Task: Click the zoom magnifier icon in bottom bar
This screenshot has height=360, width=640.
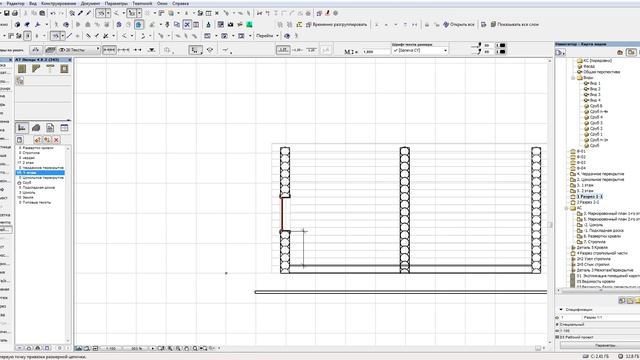Action: pyautogui.click(x=195, y=348)
